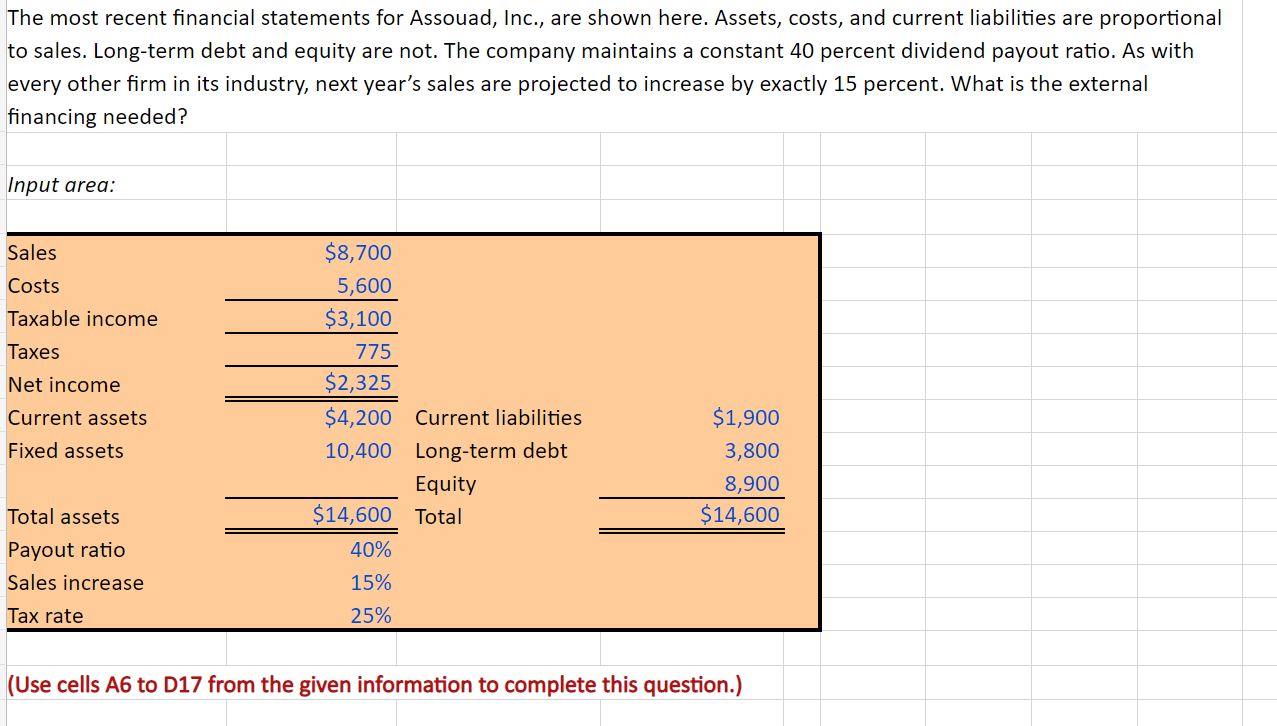
Task: Click the 15% sales increase value
Action: (371, 582)
